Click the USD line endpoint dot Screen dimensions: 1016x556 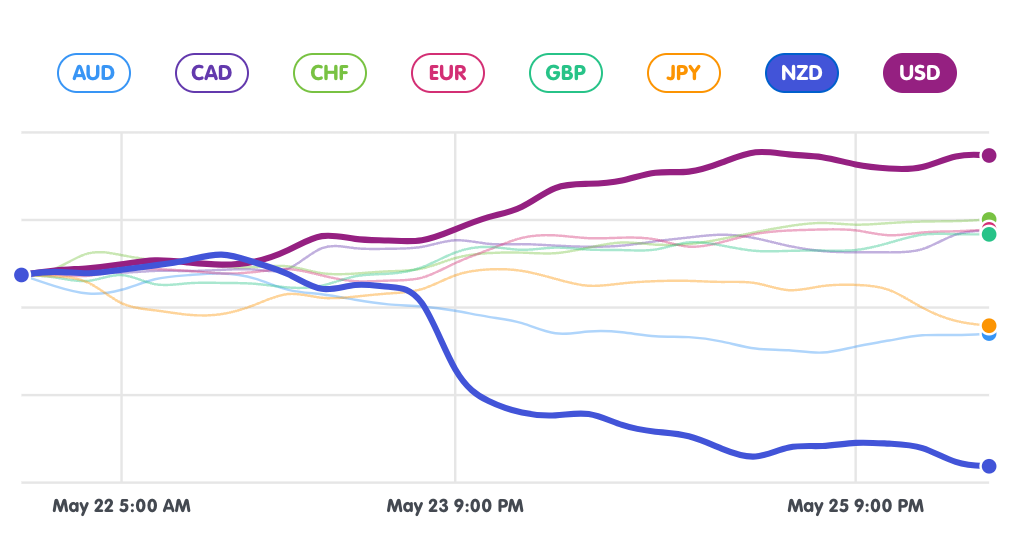(989, 155)
